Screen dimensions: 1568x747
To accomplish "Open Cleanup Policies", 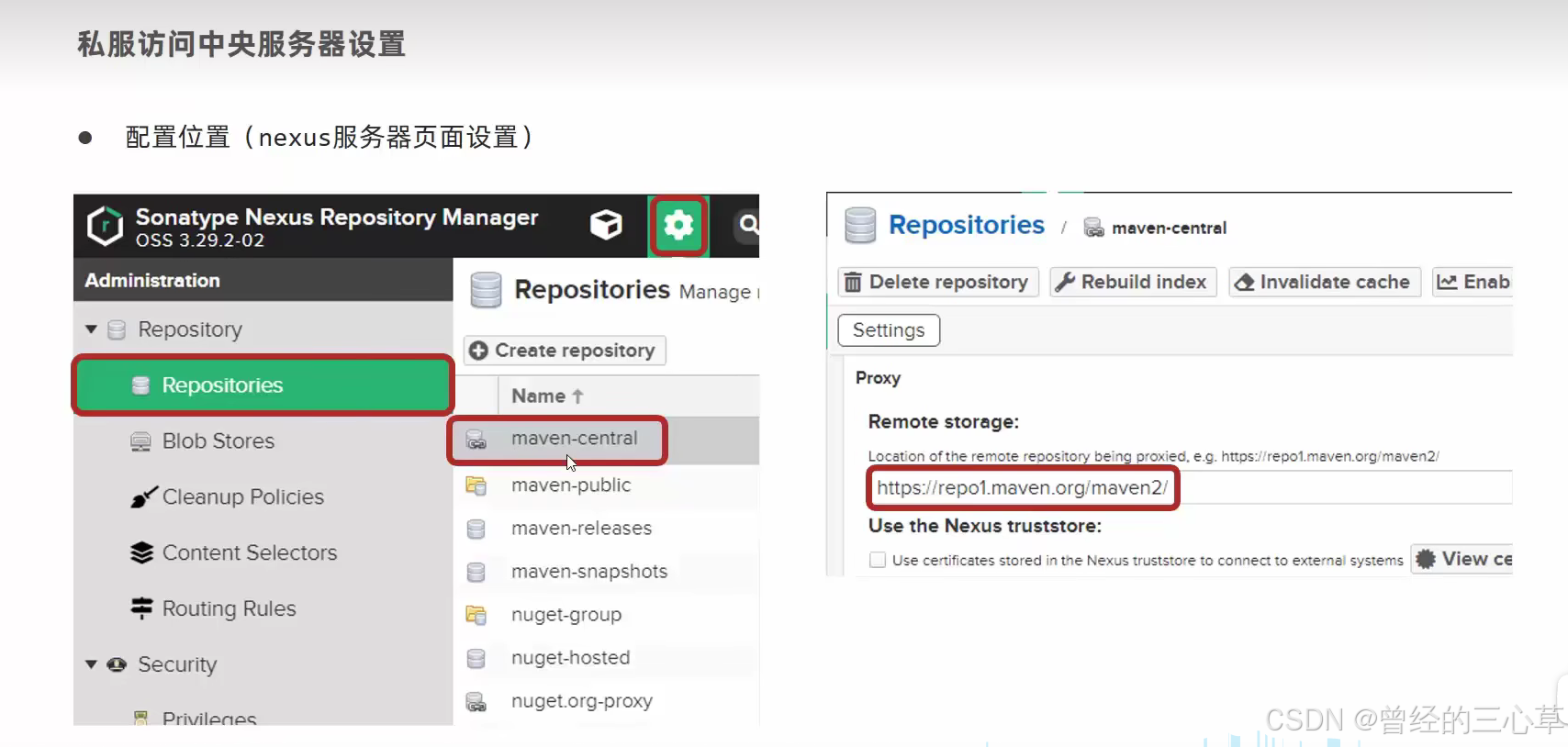I will pos(242,497).
